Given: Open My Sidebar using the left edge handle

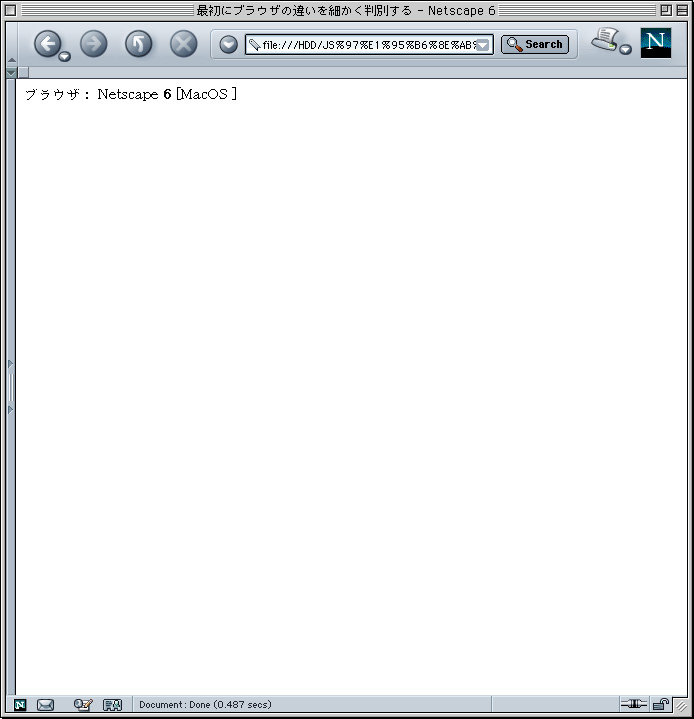Looking at the screenshot, I should coord(11,387).
